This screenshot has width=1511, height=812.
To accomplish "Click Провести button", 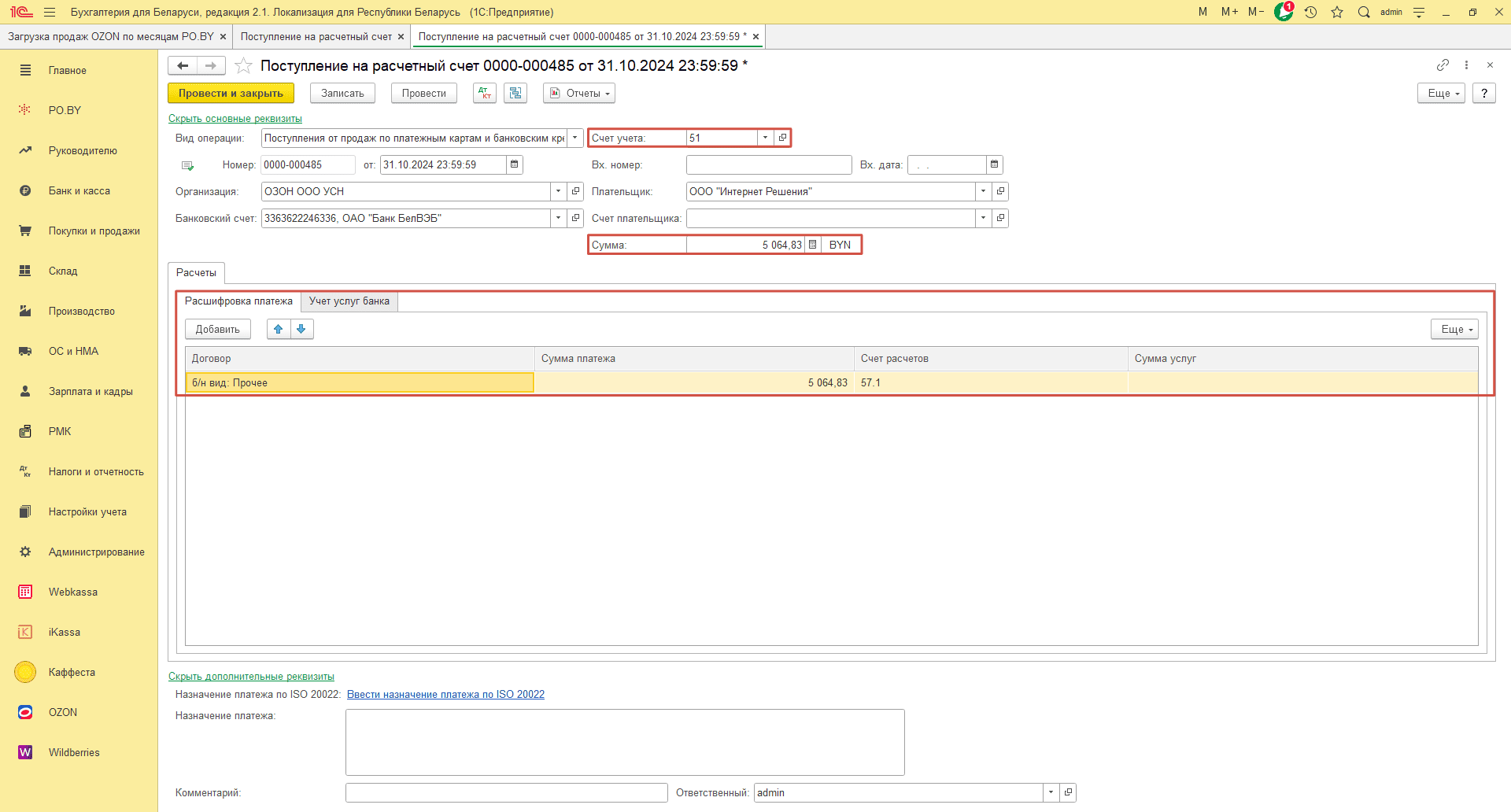I will click(x=423, y=93).
